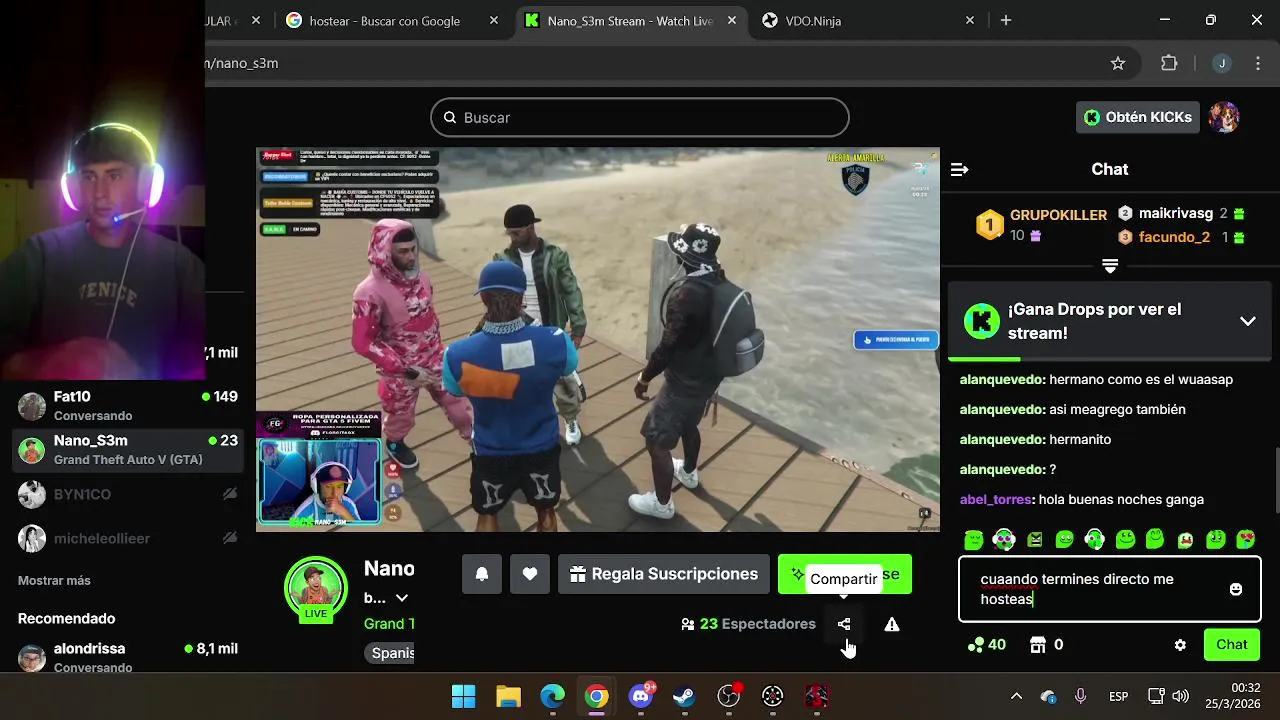Click GRUPOKILLER in the gift leaderboard

[x=1058, y=215]
